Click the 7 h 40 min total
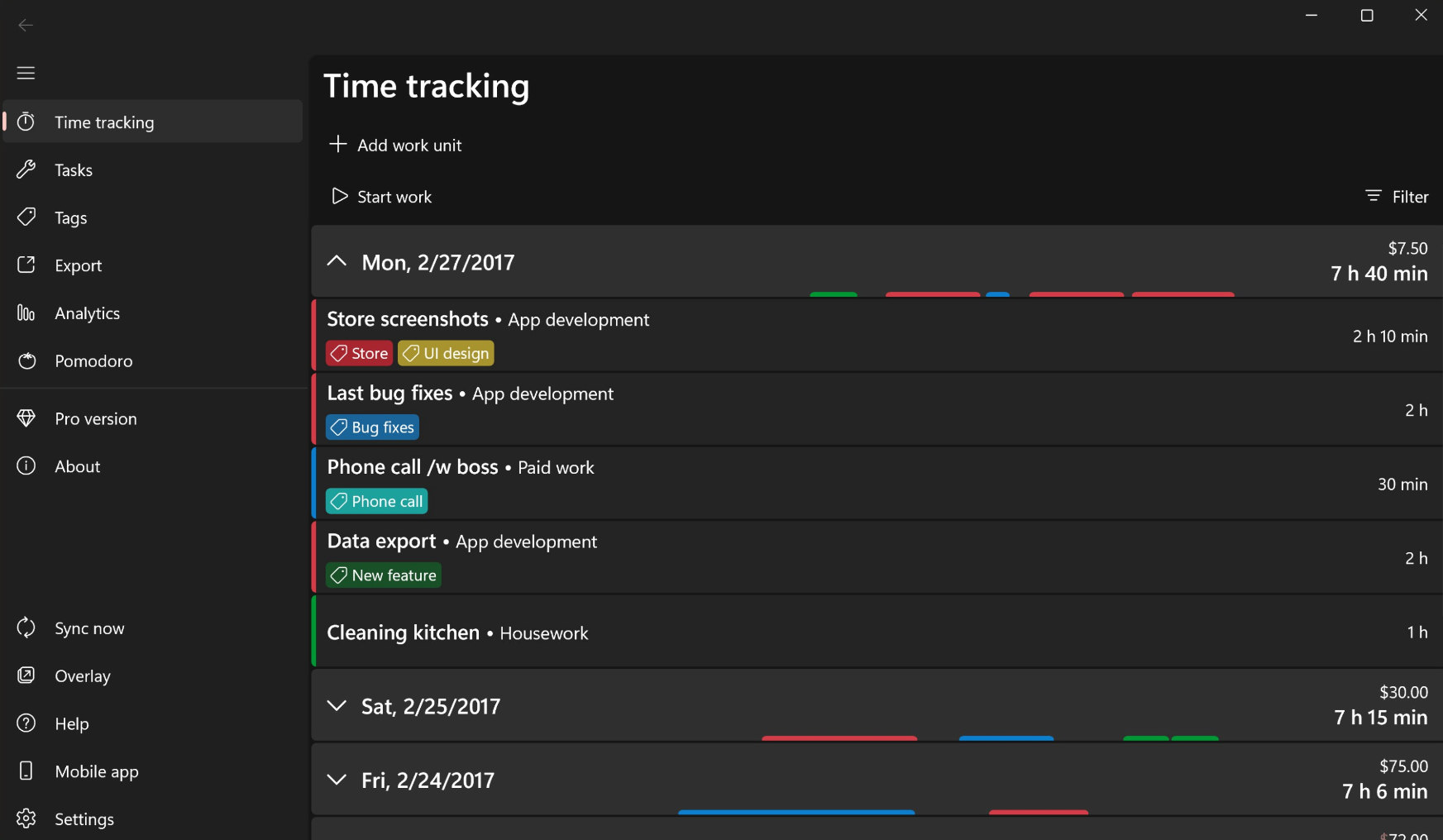Viewport: 1443px width, 840px height. point(1378,274)
